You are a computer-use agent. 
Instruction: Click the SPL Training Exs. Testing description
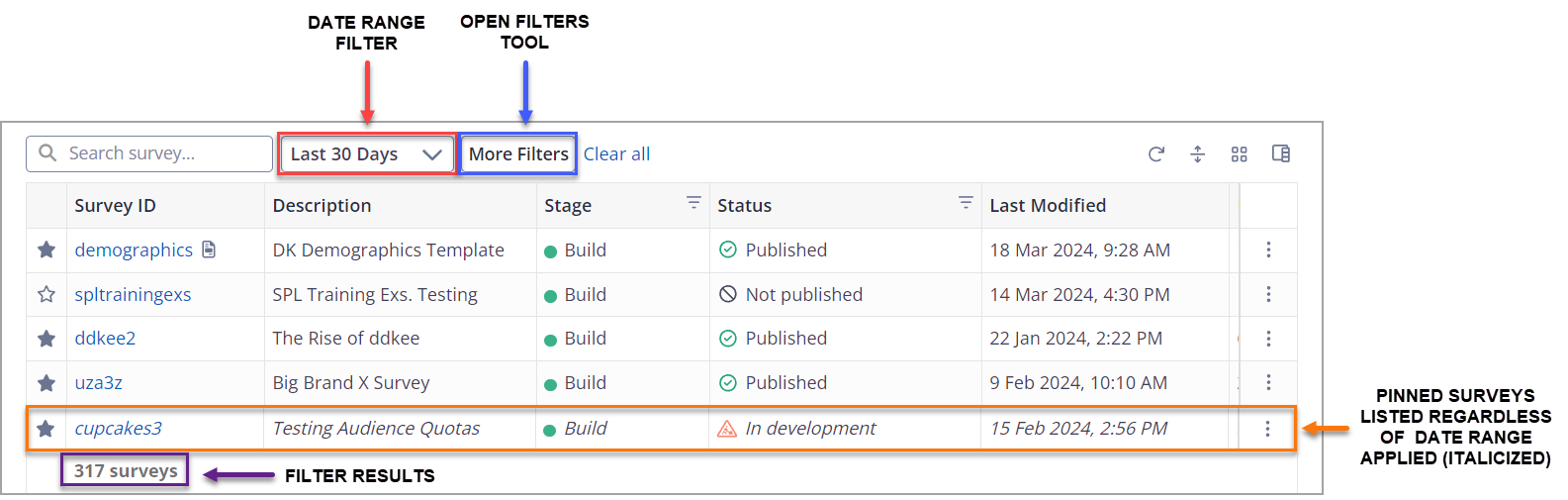(375, 295)
